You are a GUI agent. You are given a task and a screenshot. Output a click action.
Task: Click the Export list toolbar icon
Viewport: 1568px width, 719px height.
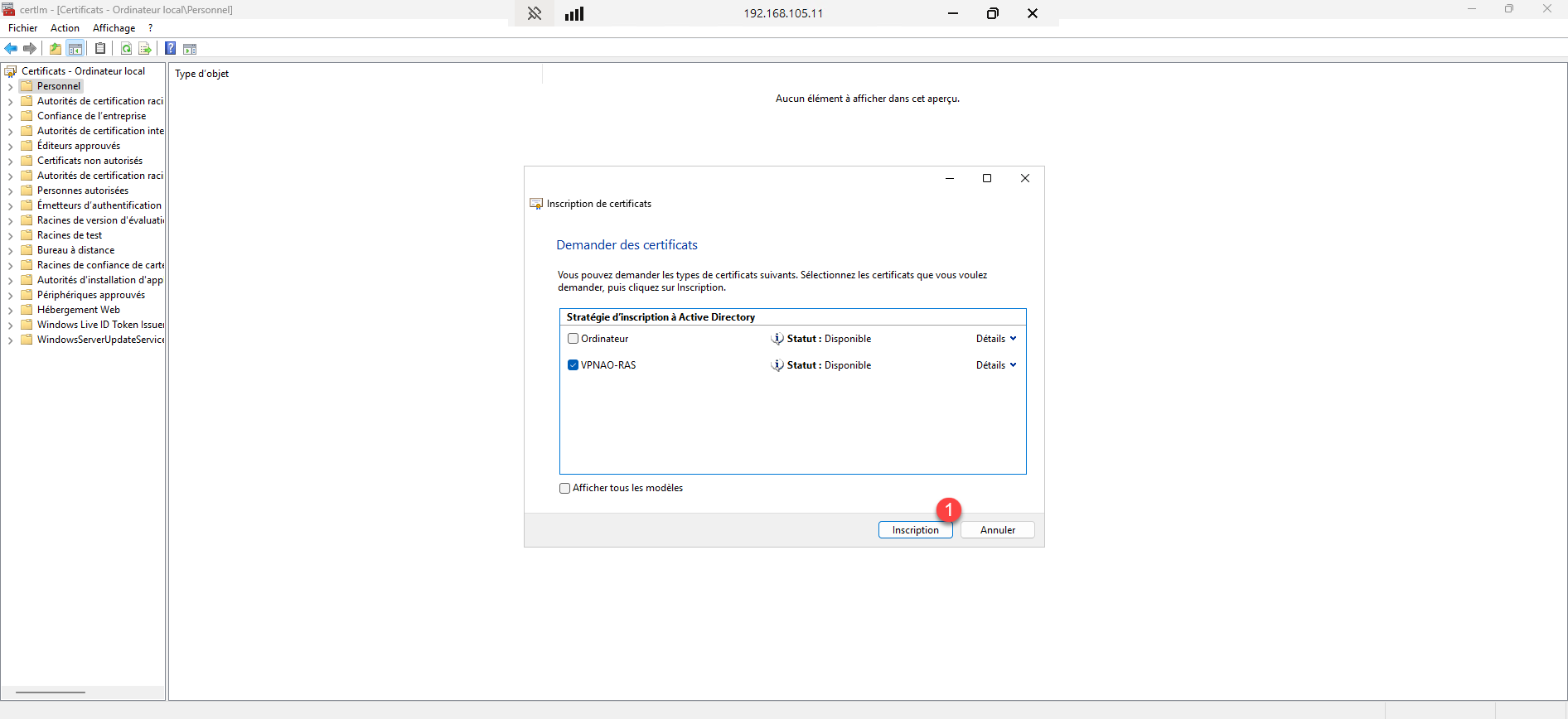145,49
